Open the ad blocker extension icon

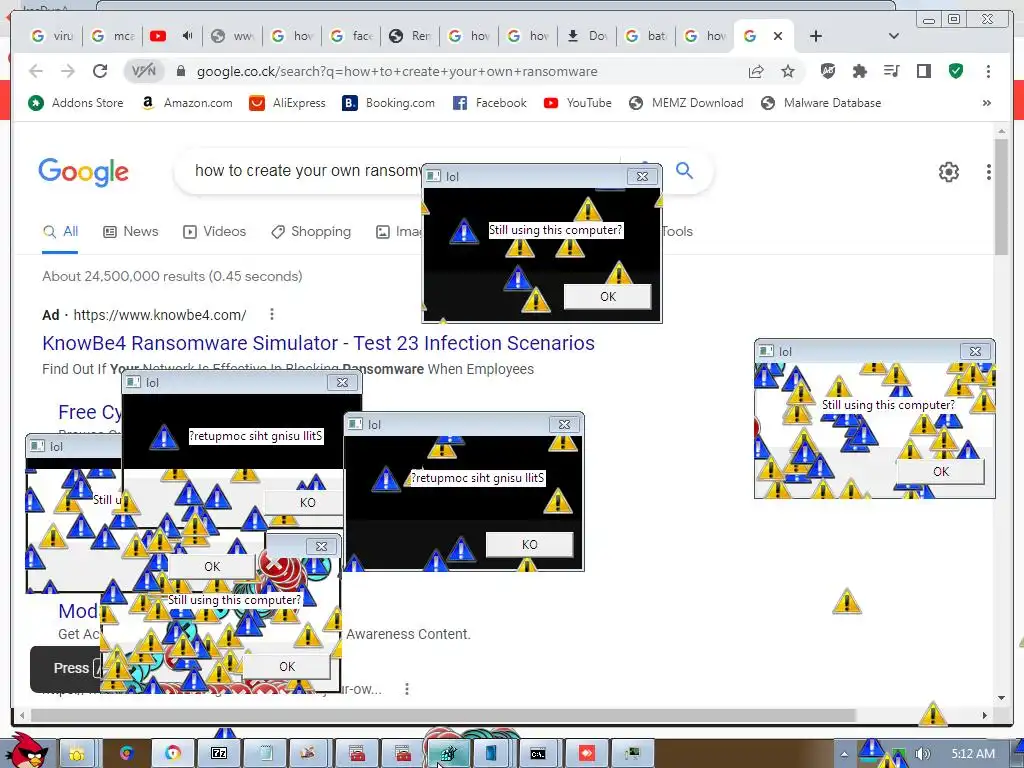[827, 71]
